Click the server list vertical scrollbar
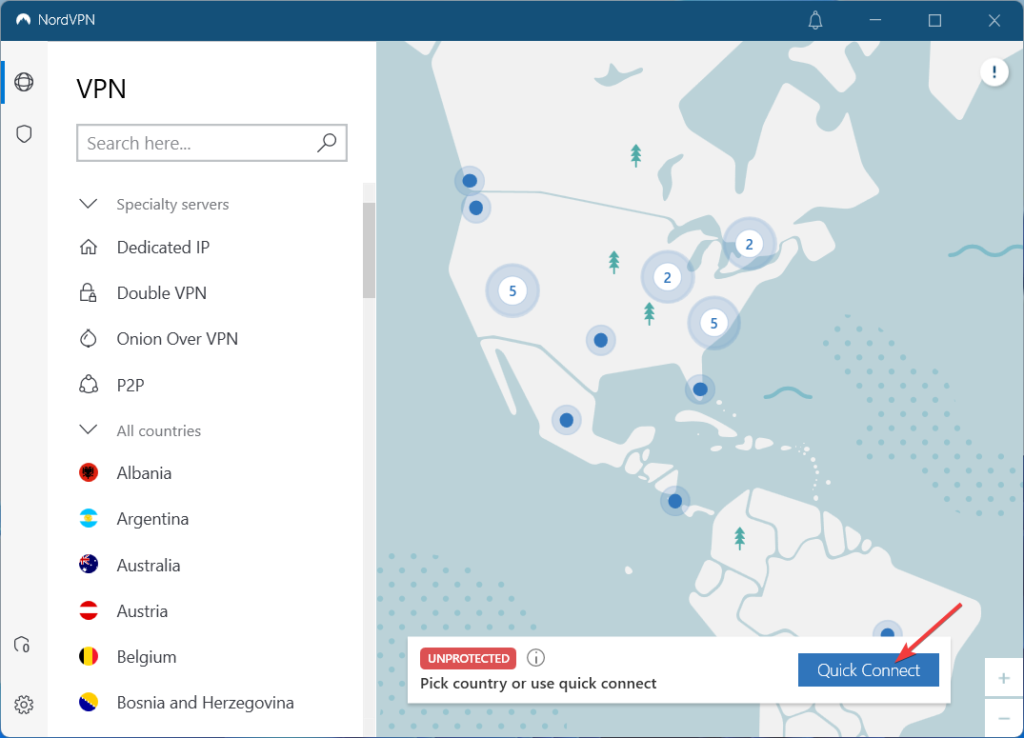 pyautogui.click(x=369, y=250)
